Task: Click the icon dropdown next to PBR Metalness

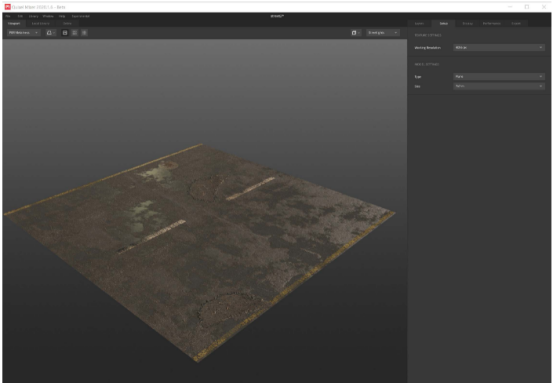Action: [x=51, y=33]
